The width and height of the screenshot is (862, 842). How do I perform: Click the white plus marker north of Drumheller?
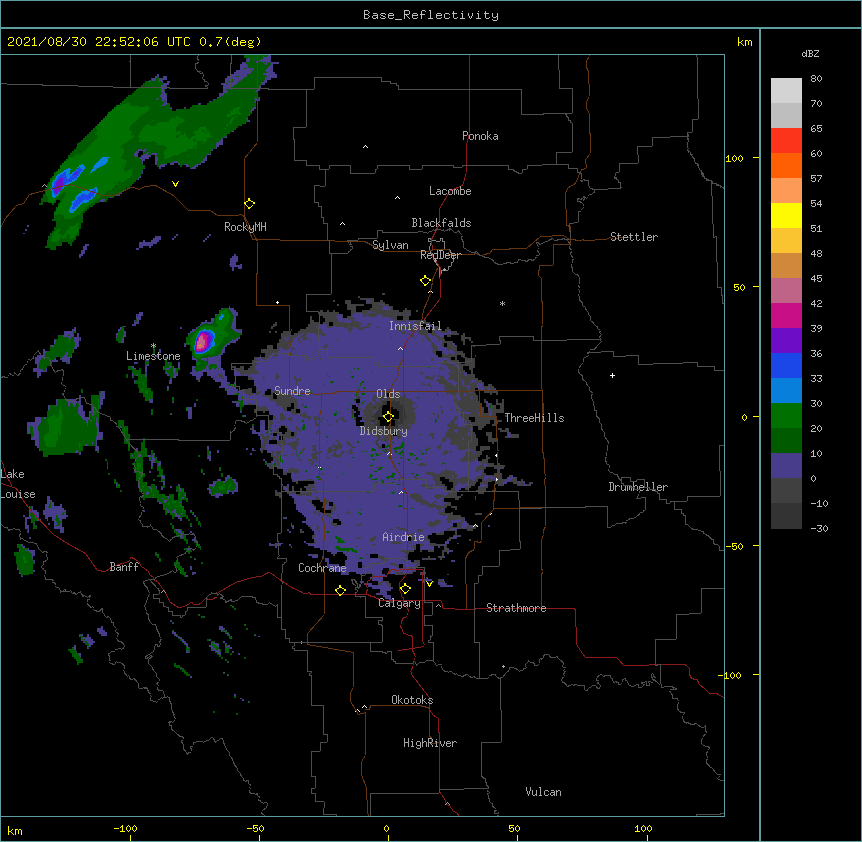[x=612, y=375]
